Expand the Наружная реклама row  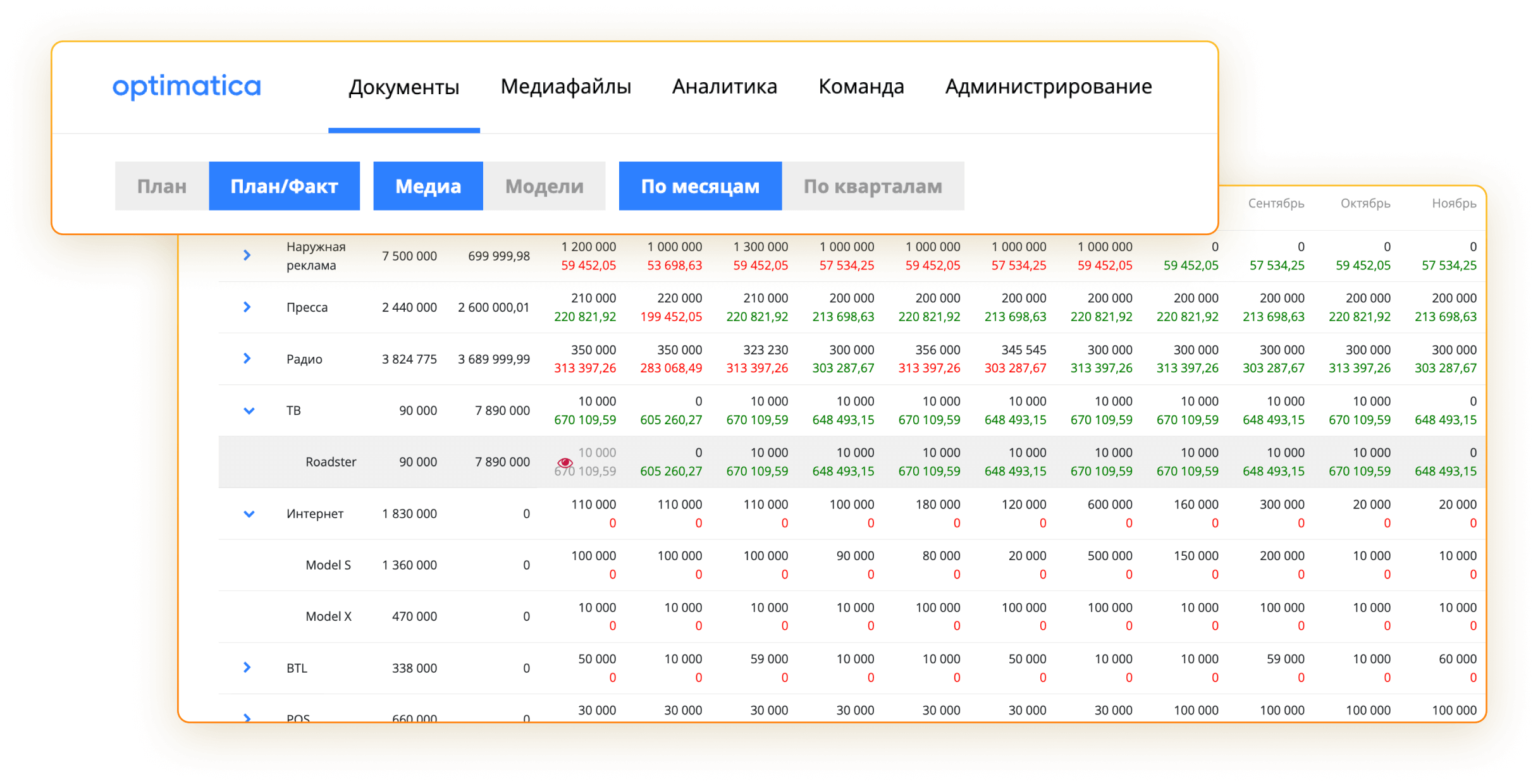[x=247, y=255]
